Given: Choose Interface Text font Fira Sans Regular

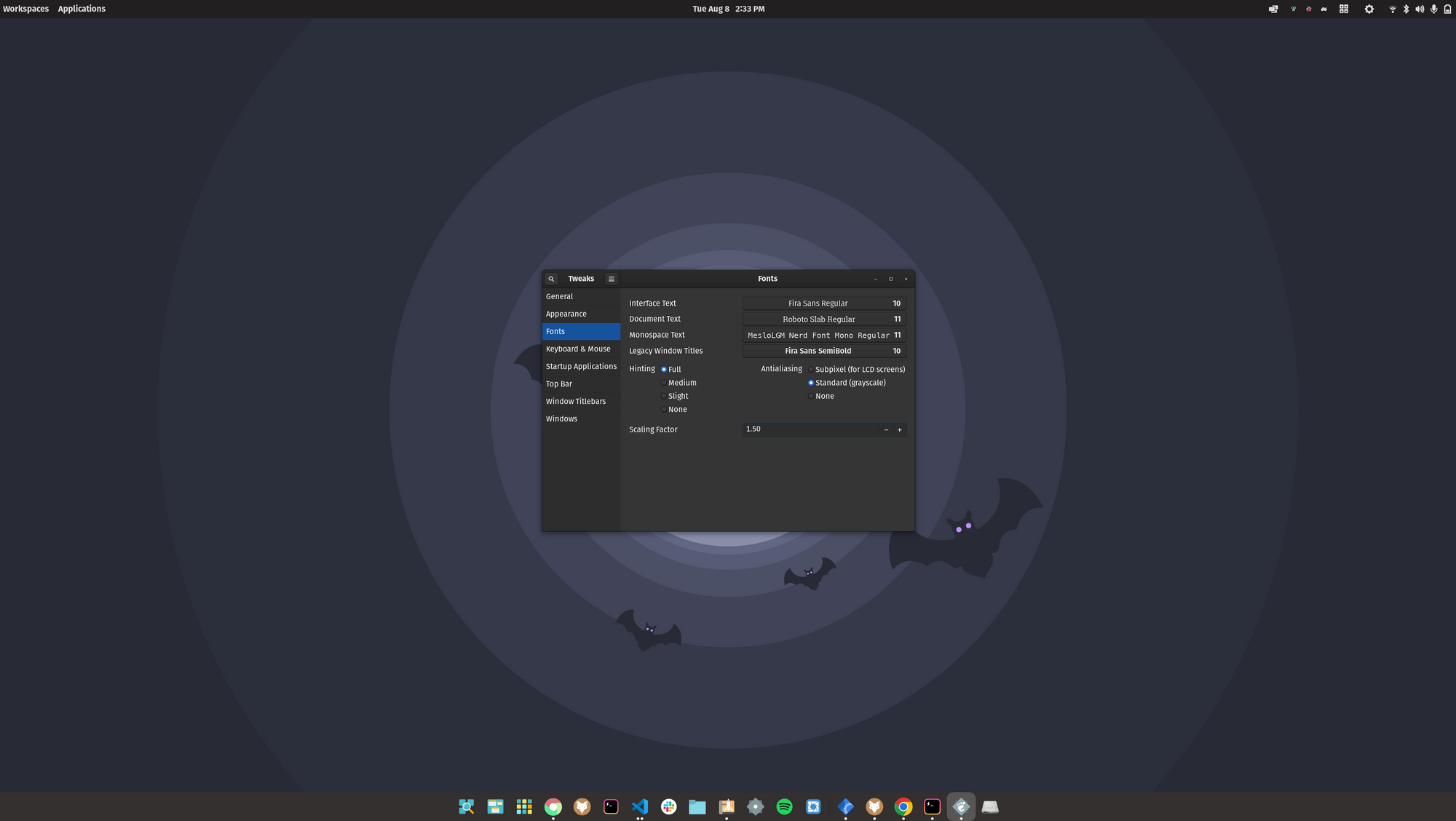Looking at the screenshot, I should pos(824,304).
